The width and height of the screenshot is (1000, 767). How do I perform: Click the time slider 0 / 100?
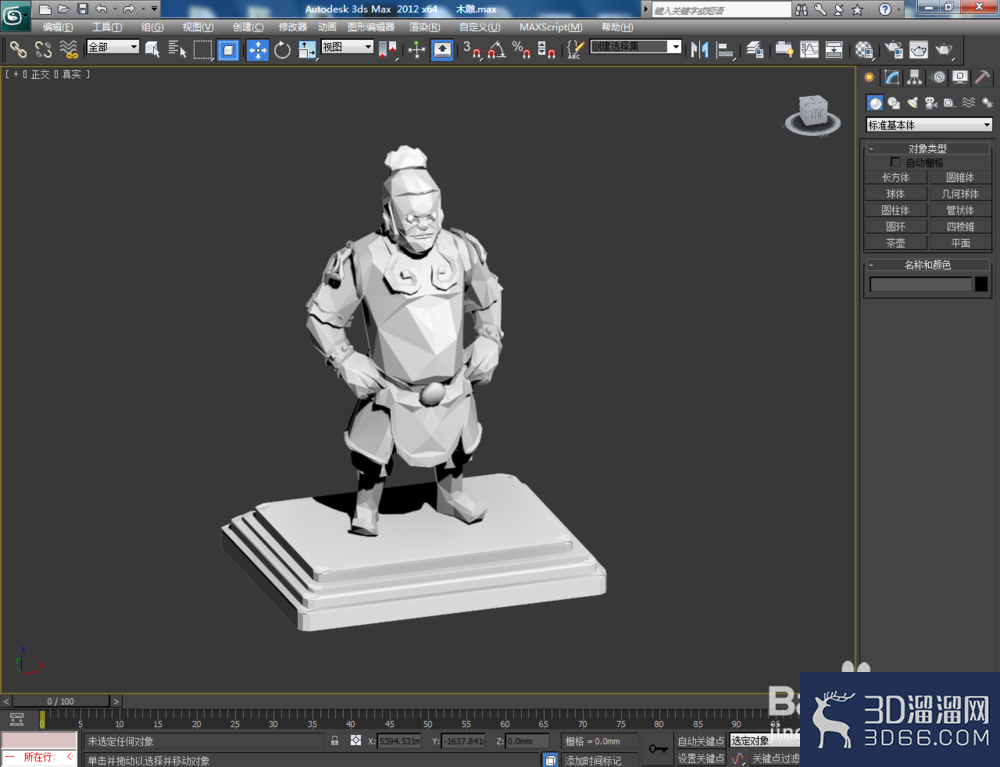click(61, 701)
